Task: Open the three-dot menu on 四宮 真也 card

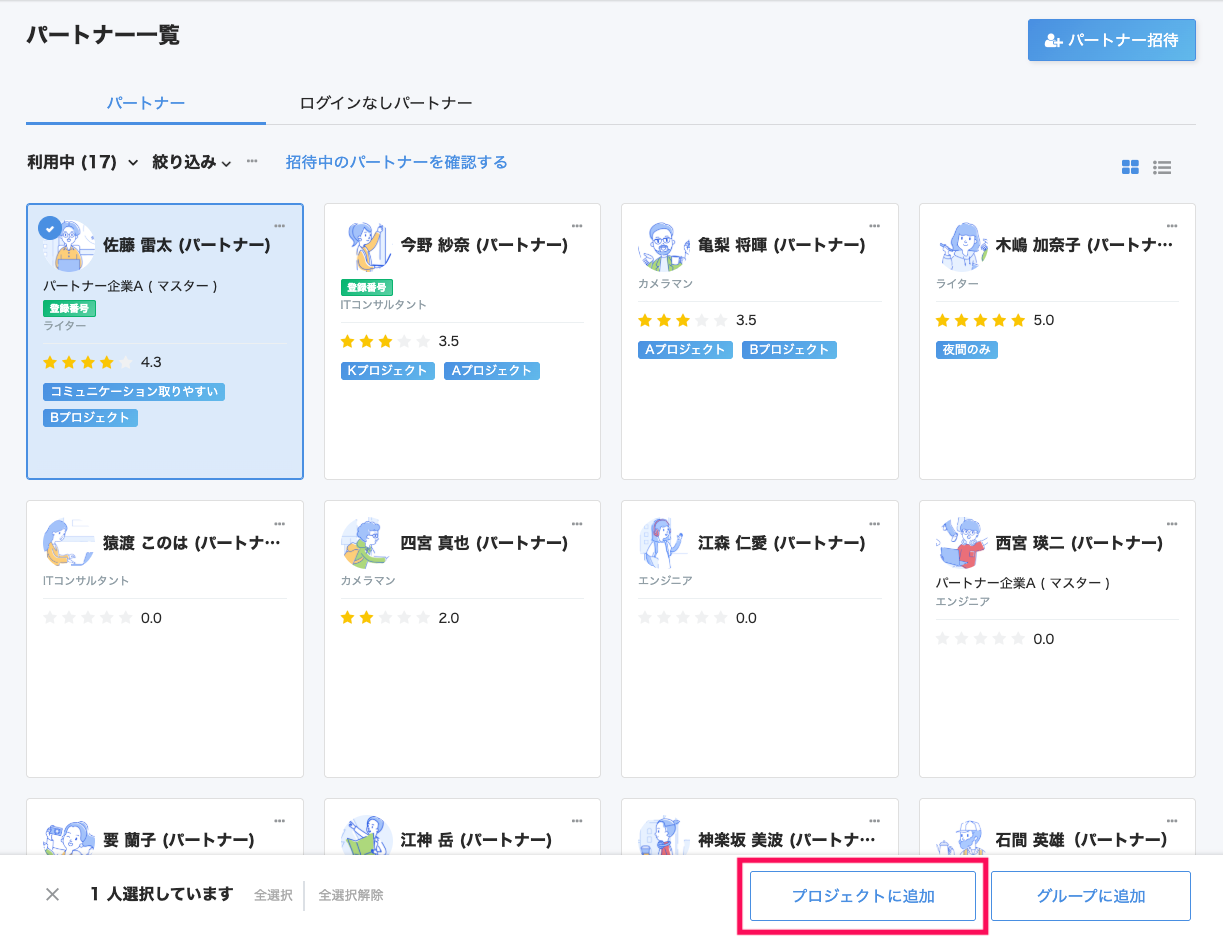Action: click(x=577, y=523)
